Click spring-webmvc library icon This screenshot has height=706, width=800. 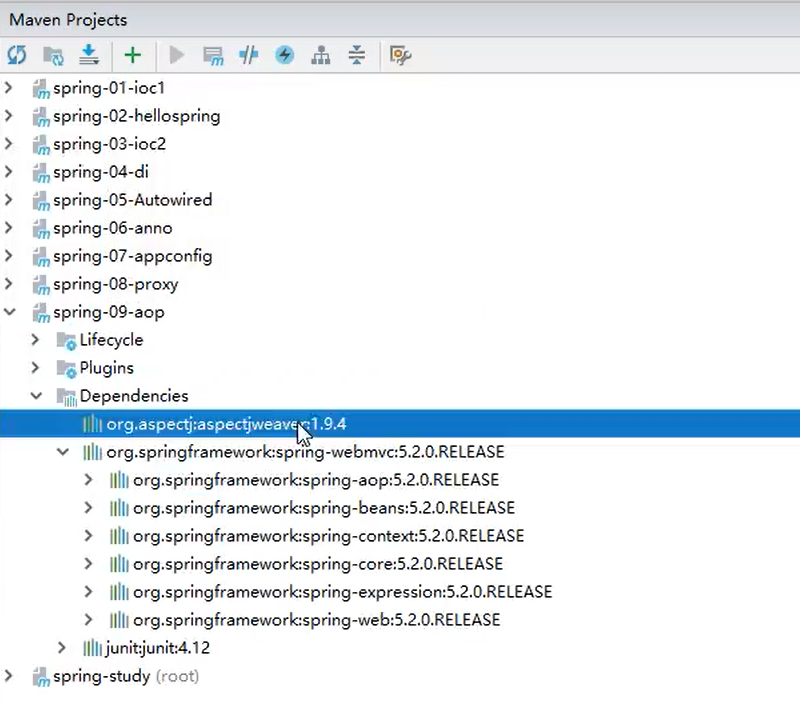(92, 451)
